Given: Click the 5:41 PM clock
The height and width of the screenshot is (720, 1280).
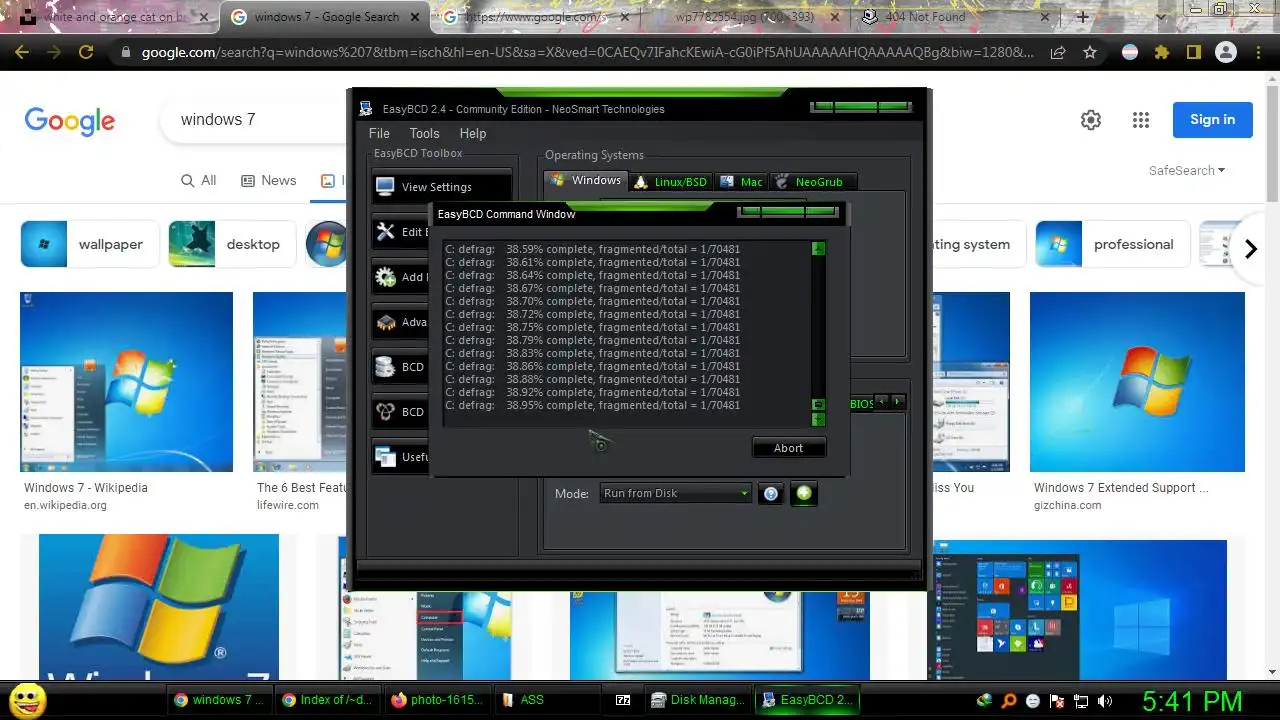Looking at the screenshot, I should pyautogui.click(x=1191, y=700).
